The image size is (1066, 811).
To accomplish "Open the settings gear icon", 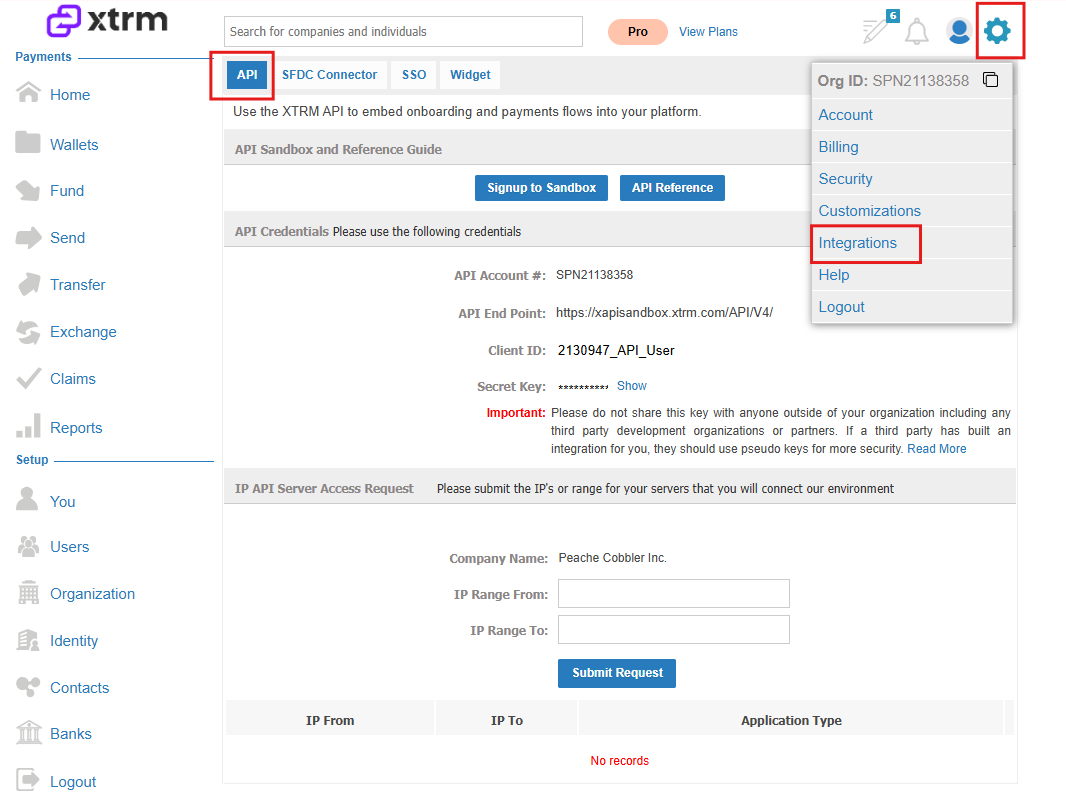I will tap(997, 31).
